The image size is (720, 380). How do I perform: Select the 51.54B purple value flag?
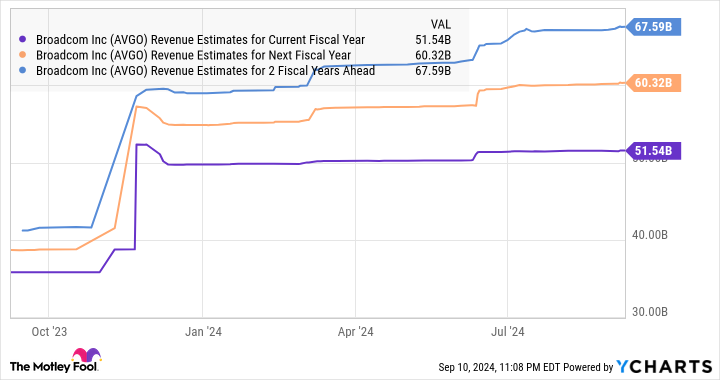653,151
